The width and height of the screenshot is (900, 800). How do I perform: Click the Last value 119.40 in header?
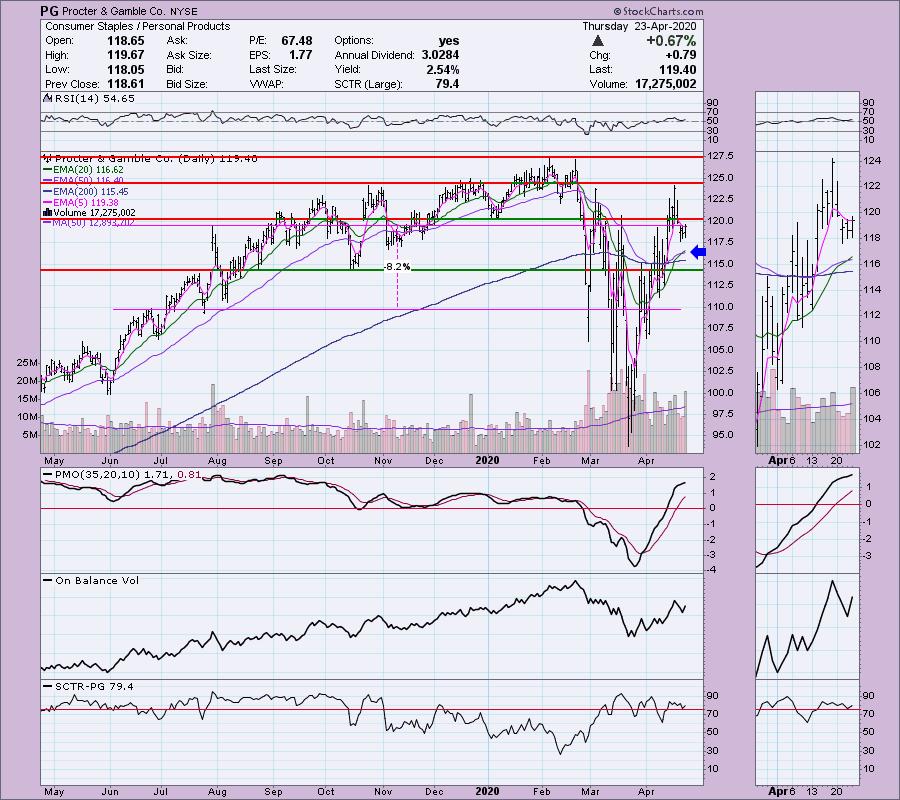coord(678,69)
